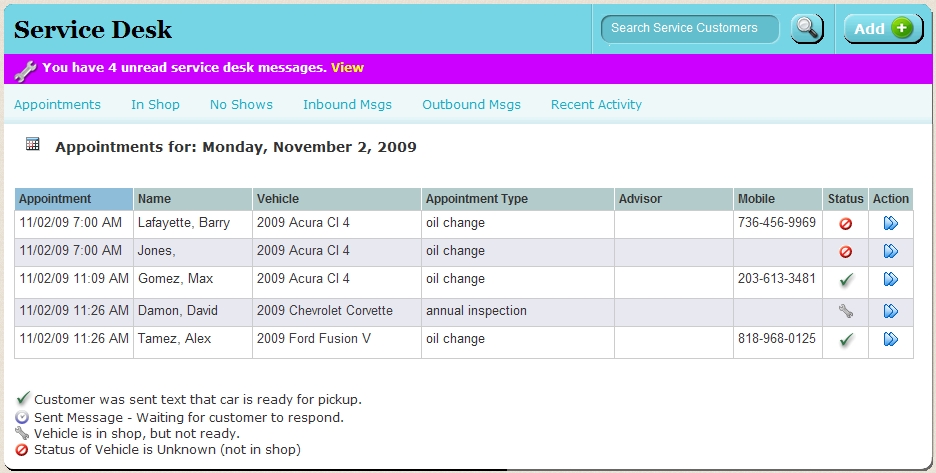Screen dimensions: 936x473
Task: Click the Advisor column header
Action: pos(674,199)
